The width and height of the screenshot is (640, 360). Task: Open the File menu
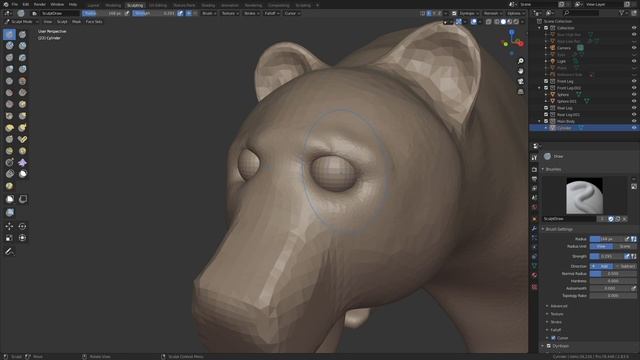15,4
